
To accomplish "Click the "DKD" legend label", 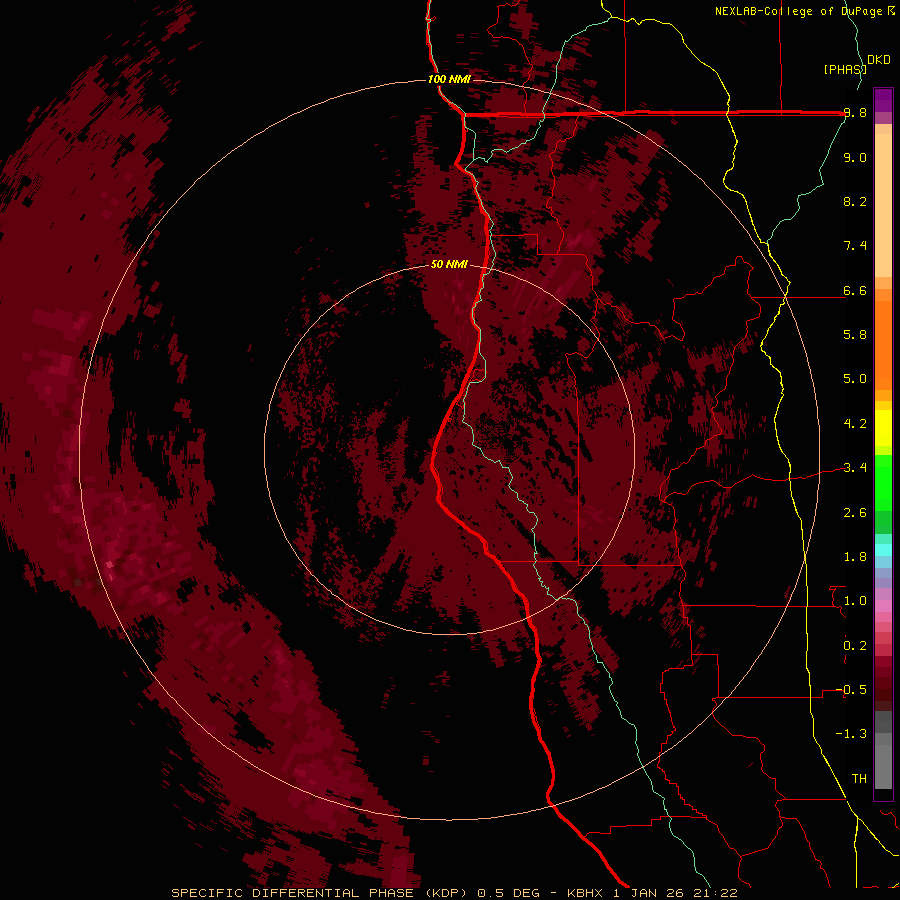I will 879,60.
